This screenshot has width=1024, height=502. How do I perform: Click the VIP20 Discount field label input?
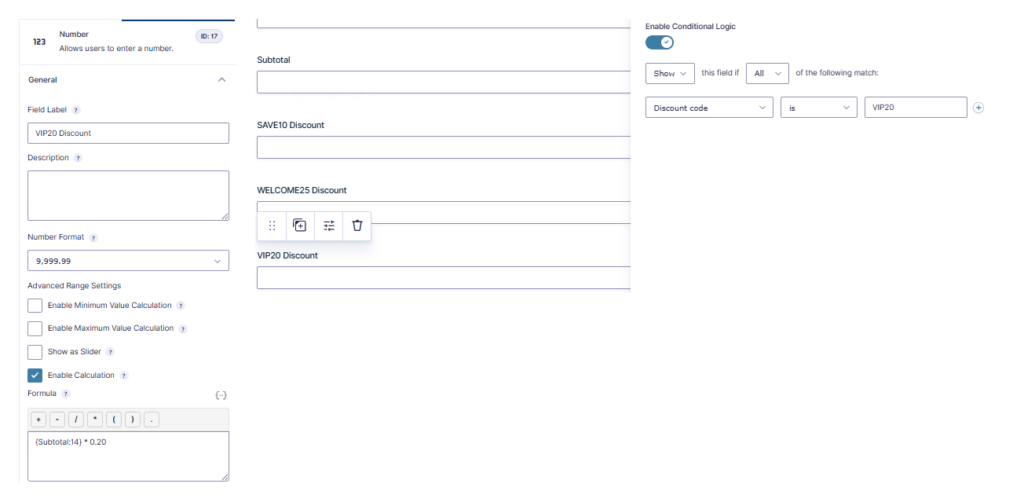coord(128,133)
